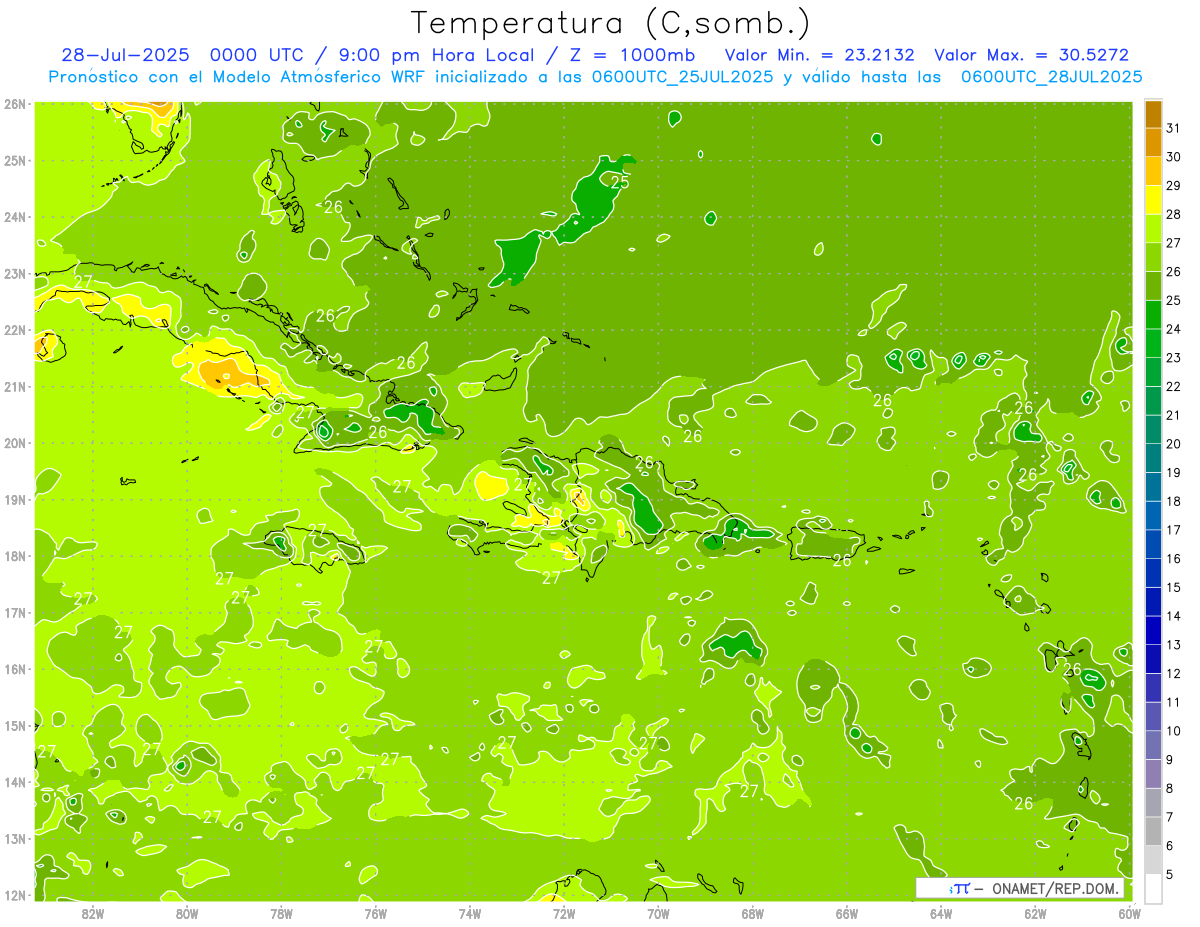The image size is (1200, 927).
Task: Click the "17N" latitude axis label
Action: click(x=15, y=613)
